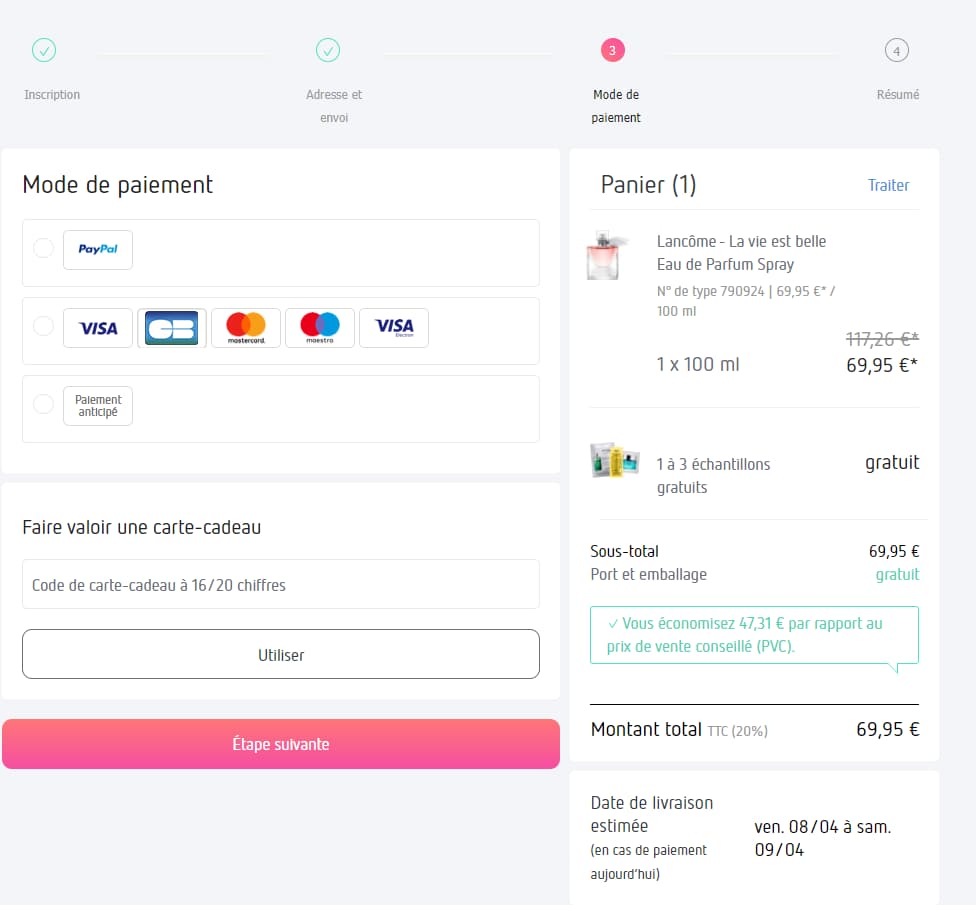Click the Mode de paiement step 3 indicator

(613, 50)
